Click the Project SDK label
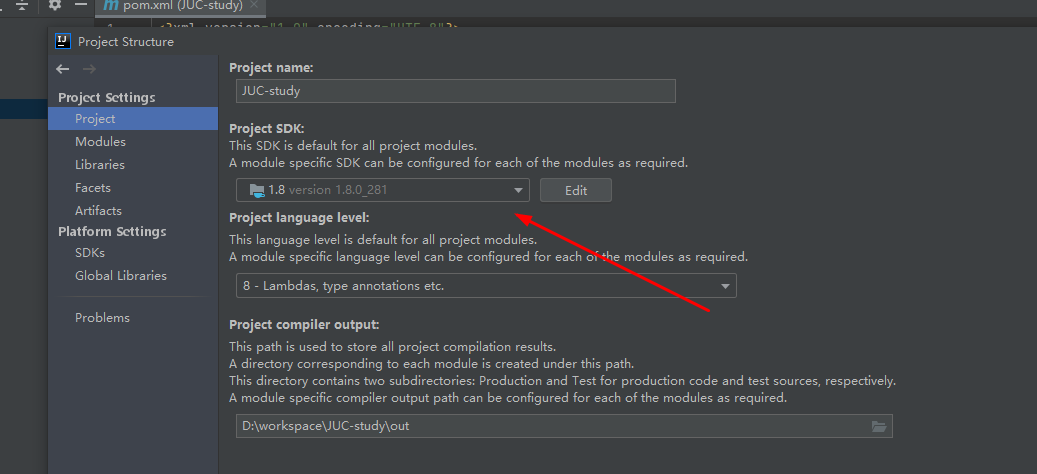The image size is (1037, 474). pos(267,129)
